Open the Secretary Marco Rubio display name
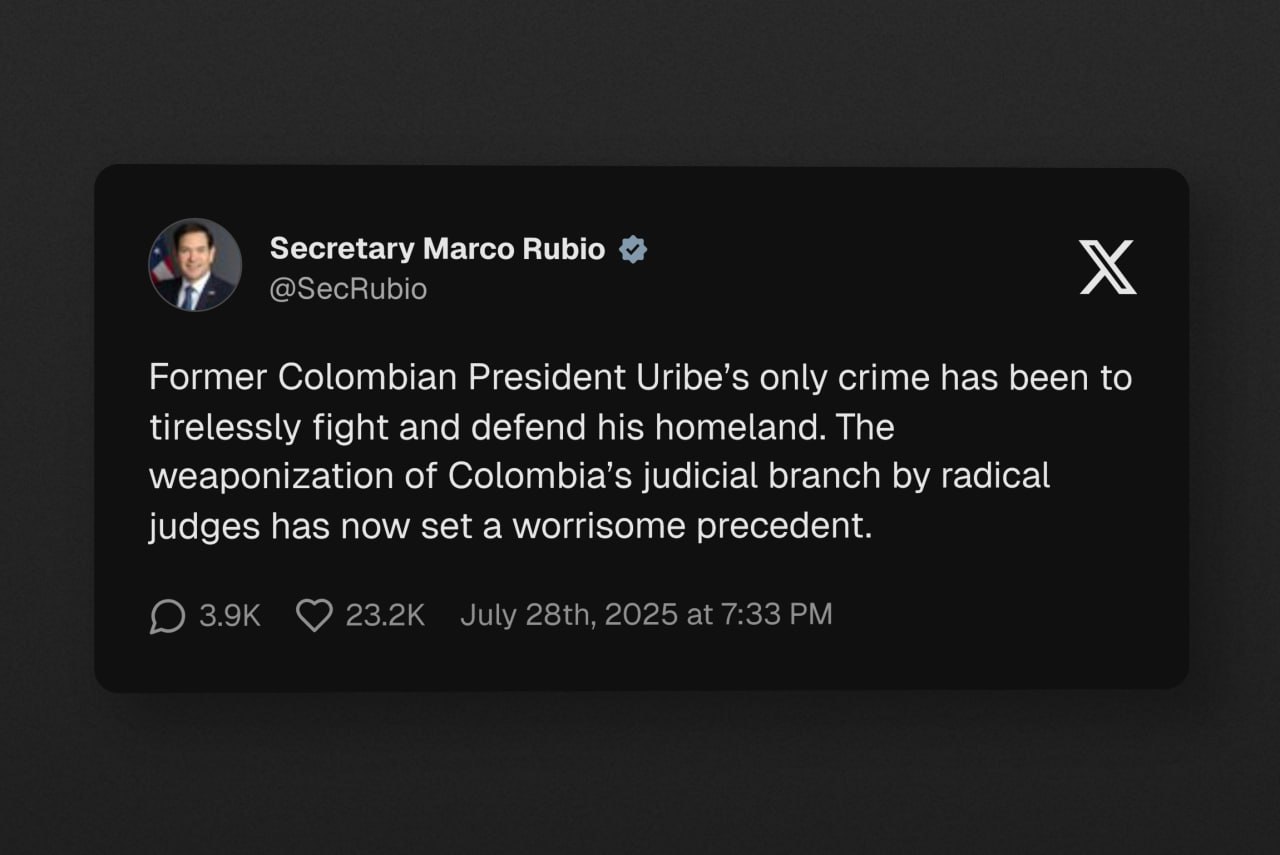 click(x=437, y=249)
